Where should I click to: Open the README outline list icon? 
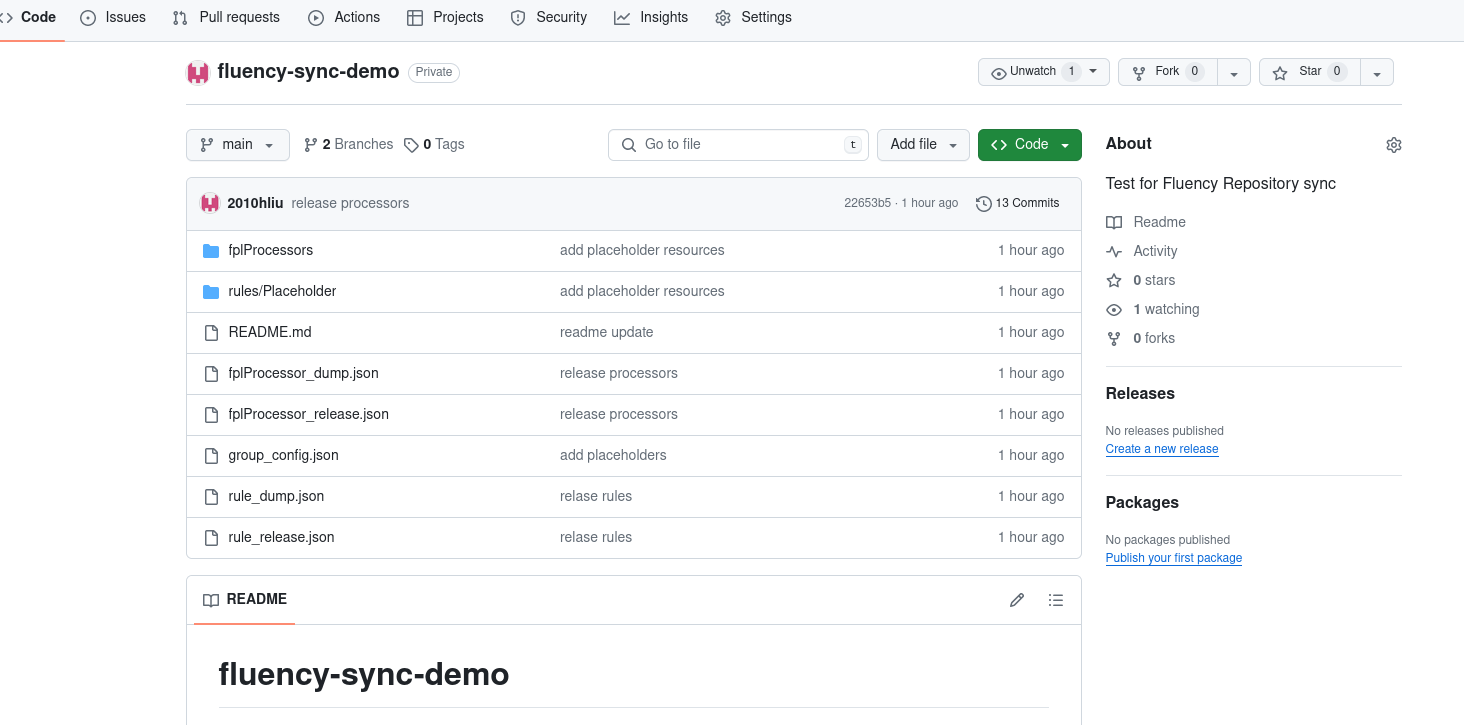click(1056, 600)
